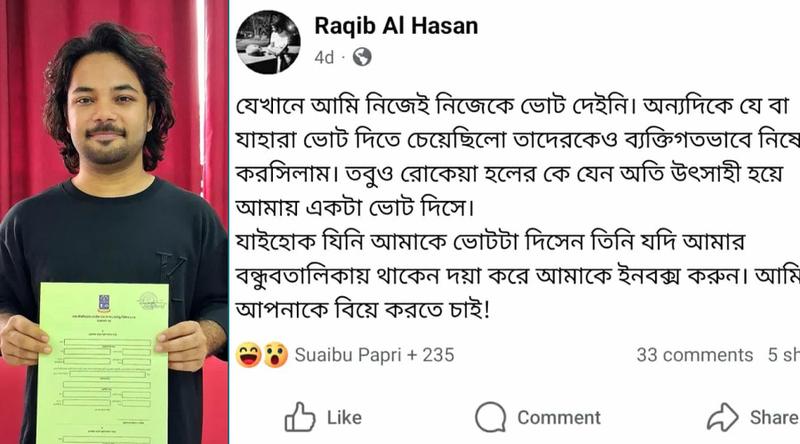
Task: Click the Share arrow icon
Action: [722, 417]
